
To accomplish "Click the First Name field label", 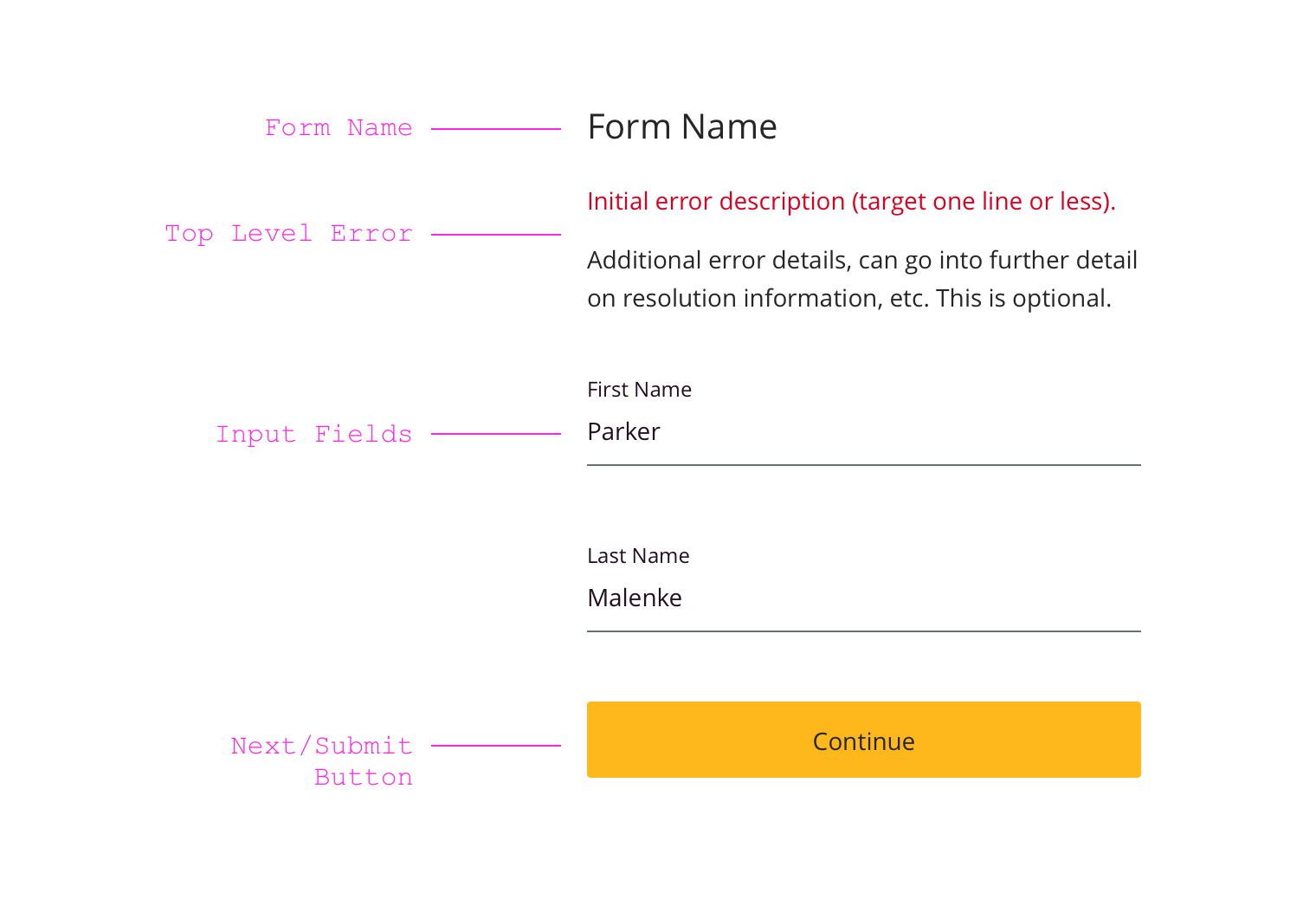I will coord(639,390).
